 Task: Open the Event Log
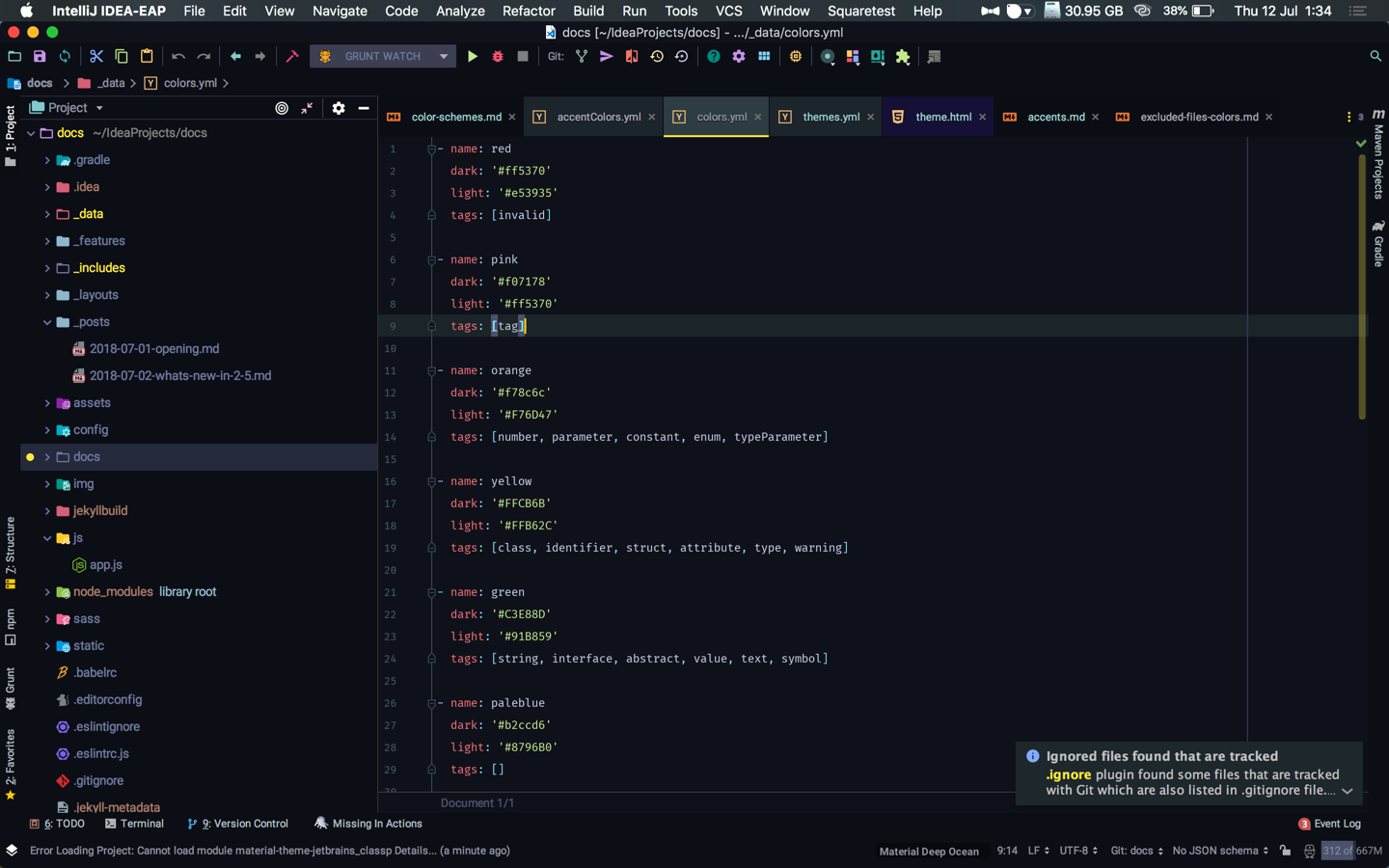[1336, 824]
